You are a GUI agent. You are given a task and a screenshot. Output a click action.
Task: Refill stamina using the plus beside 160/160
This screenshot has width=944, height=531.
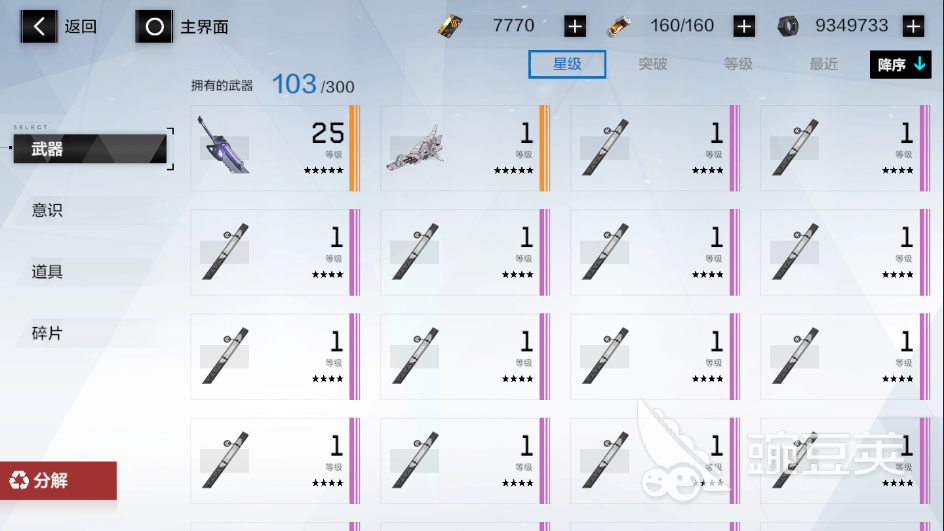[x=744, y=26]
